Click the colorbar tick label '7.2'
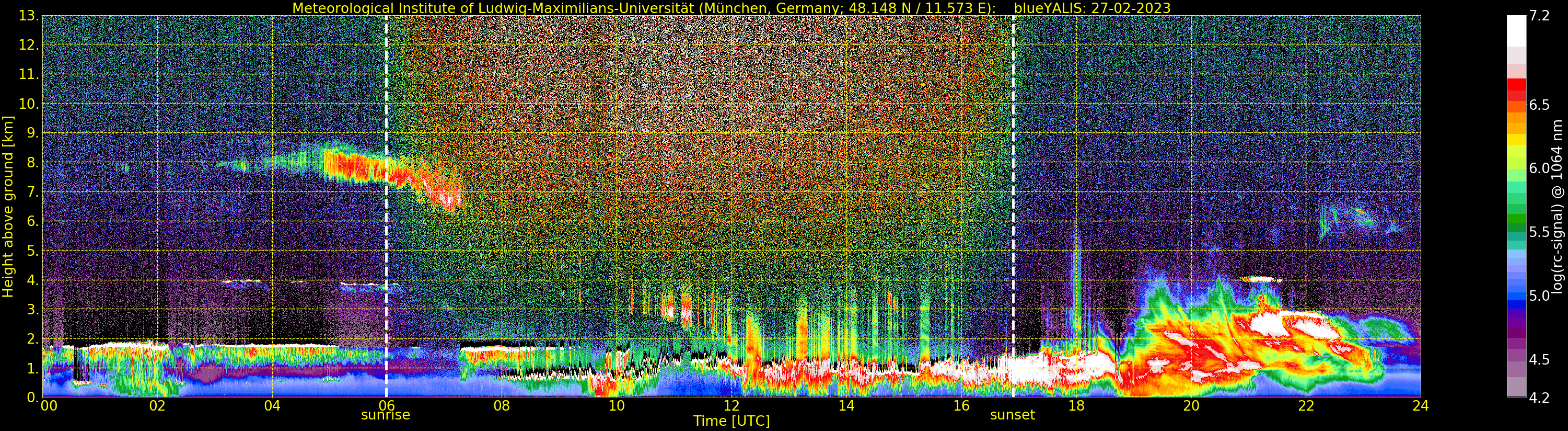Image resolution: width=1568 pixels, height=431 pixels. click(1539, 16)
